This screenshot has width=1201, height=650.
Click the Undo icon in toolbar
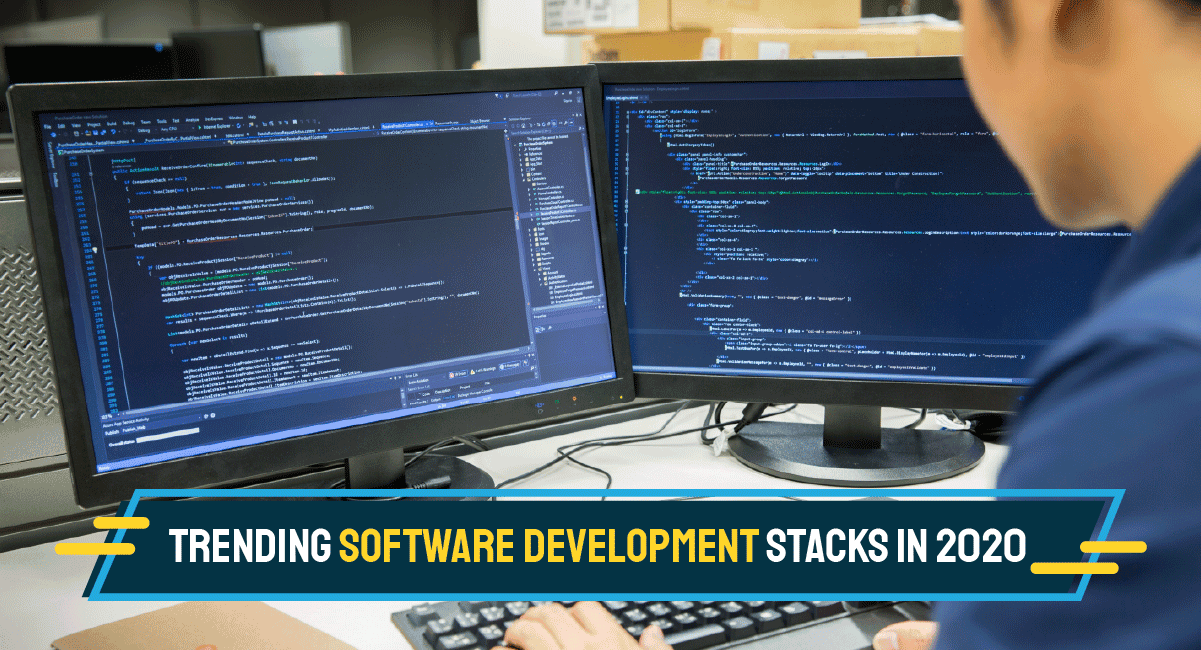[x=114, y=131]
